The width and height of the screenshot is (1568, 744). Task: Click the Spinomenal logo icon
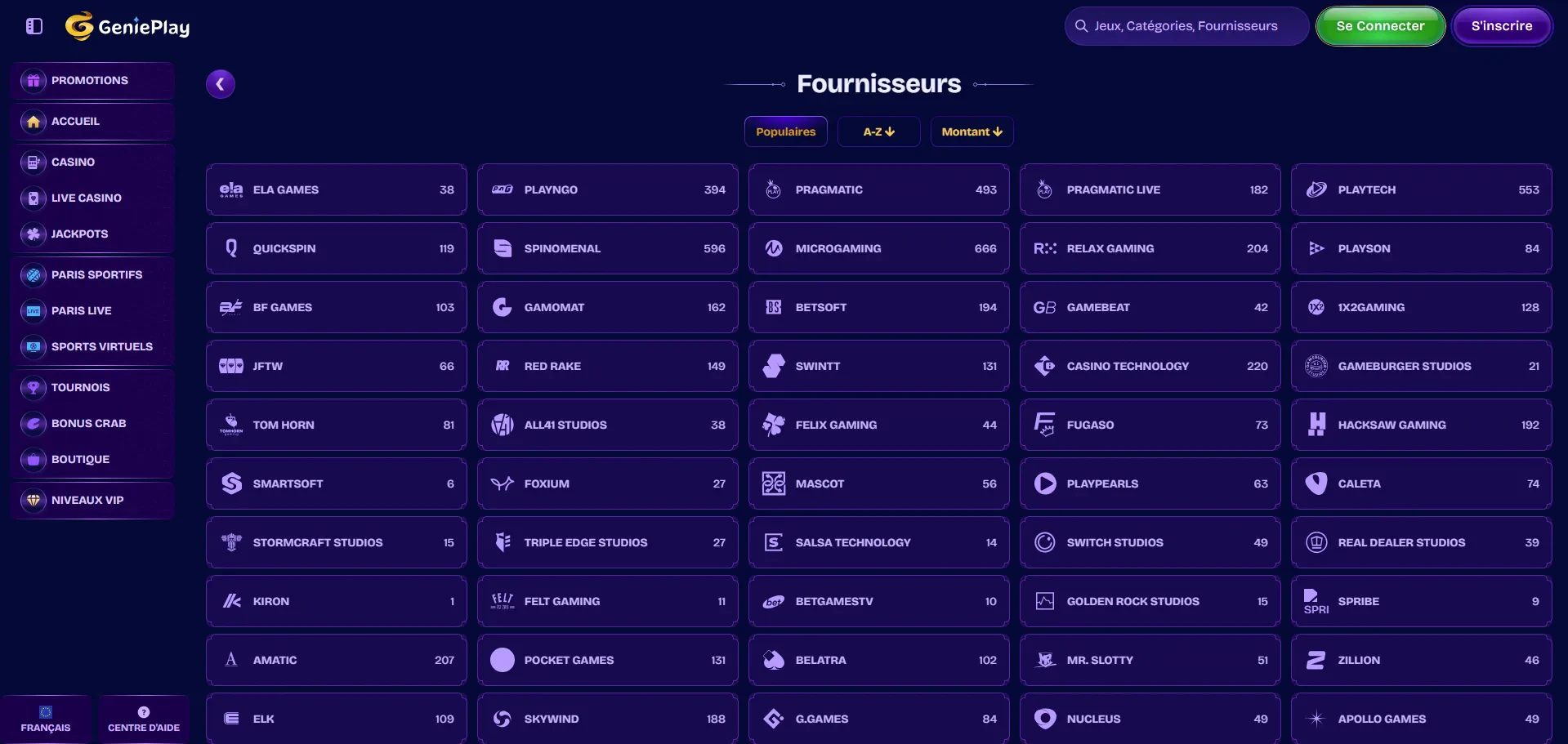click(503, 248)
